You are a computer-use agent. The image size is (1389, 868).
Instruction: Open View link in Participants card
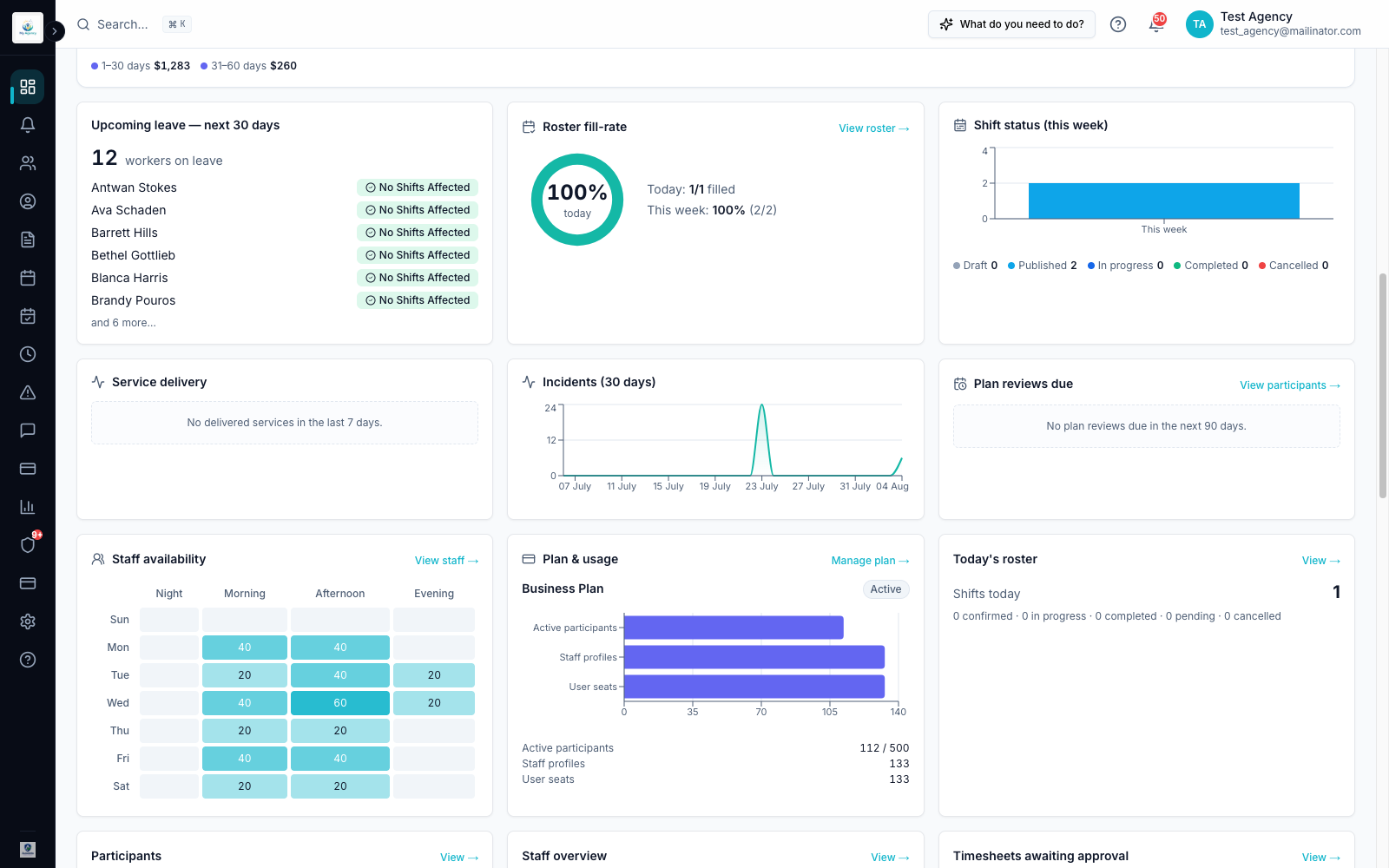pyautogui.click(x=459, y=858)
